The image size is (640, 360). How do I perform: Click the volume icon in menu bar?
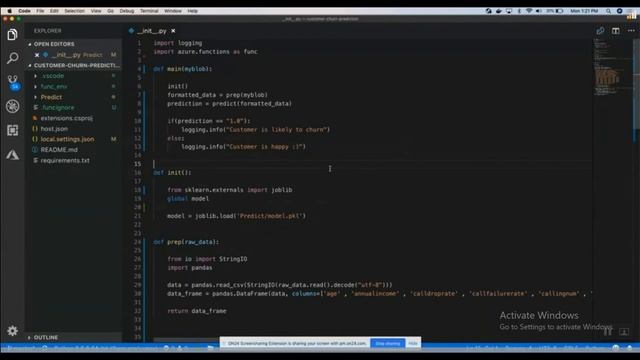click(x=539, y=11)
